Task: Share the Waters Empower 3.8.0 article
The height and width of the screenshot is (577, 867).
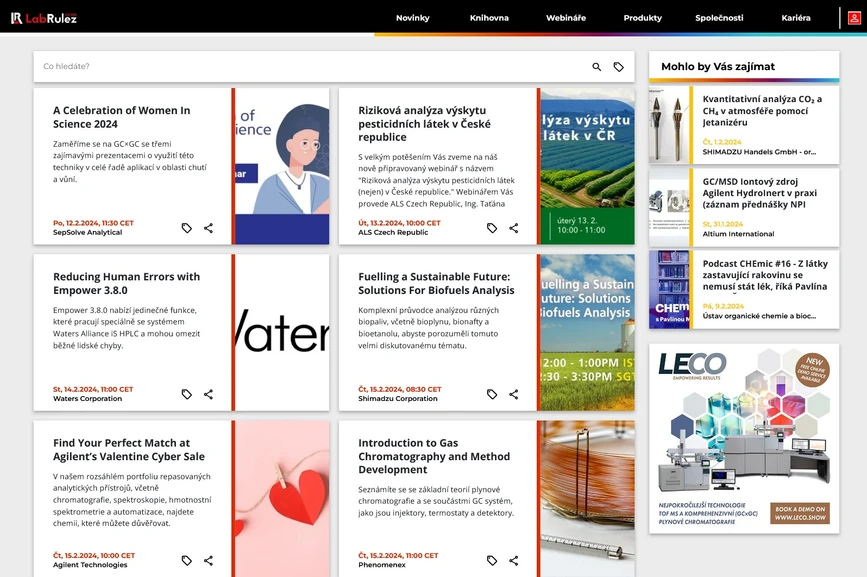Action: click(x=208, y=394)
